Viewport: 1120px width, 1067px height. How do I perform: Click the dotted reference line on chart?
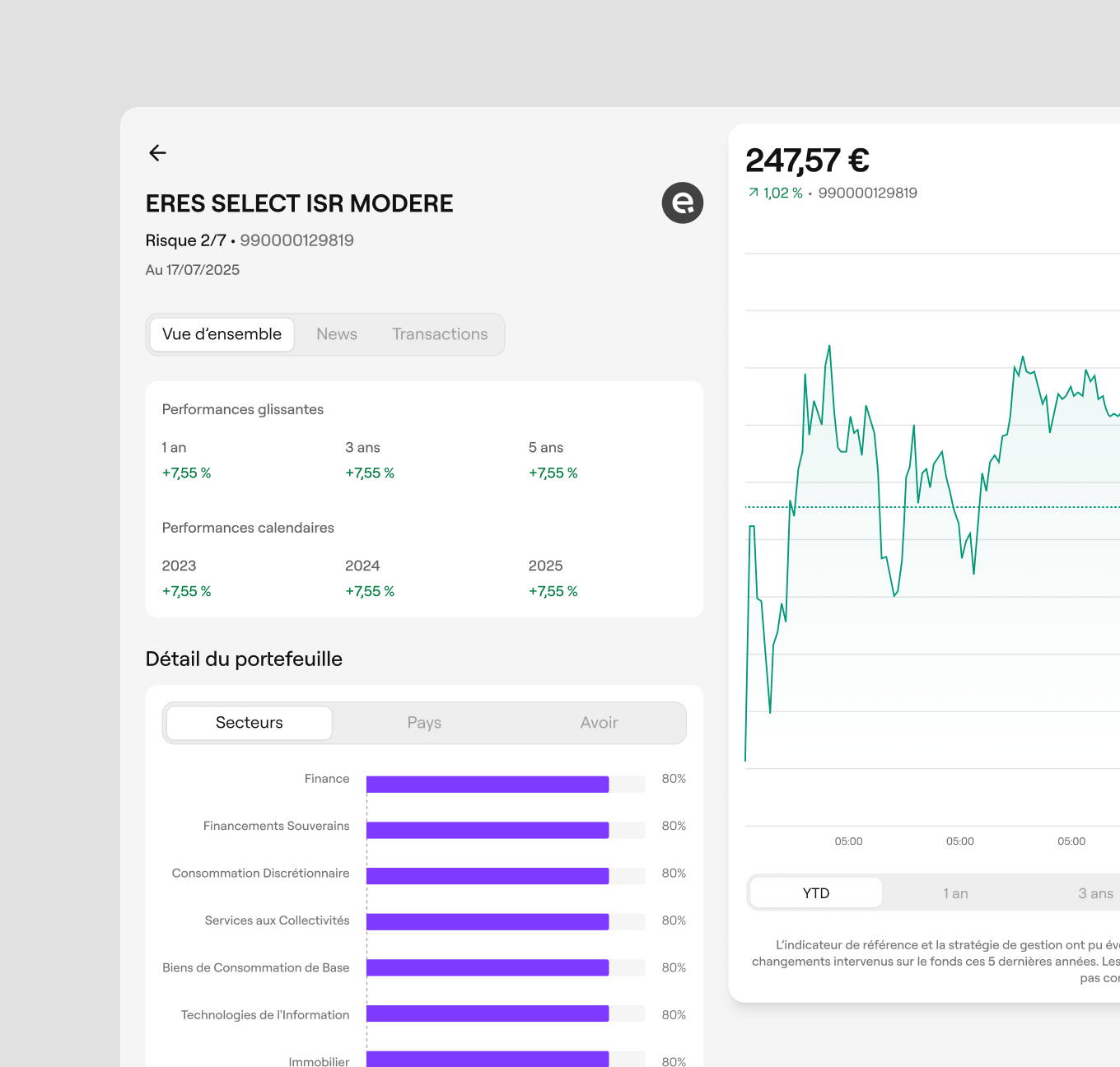[x=932, y=507]
